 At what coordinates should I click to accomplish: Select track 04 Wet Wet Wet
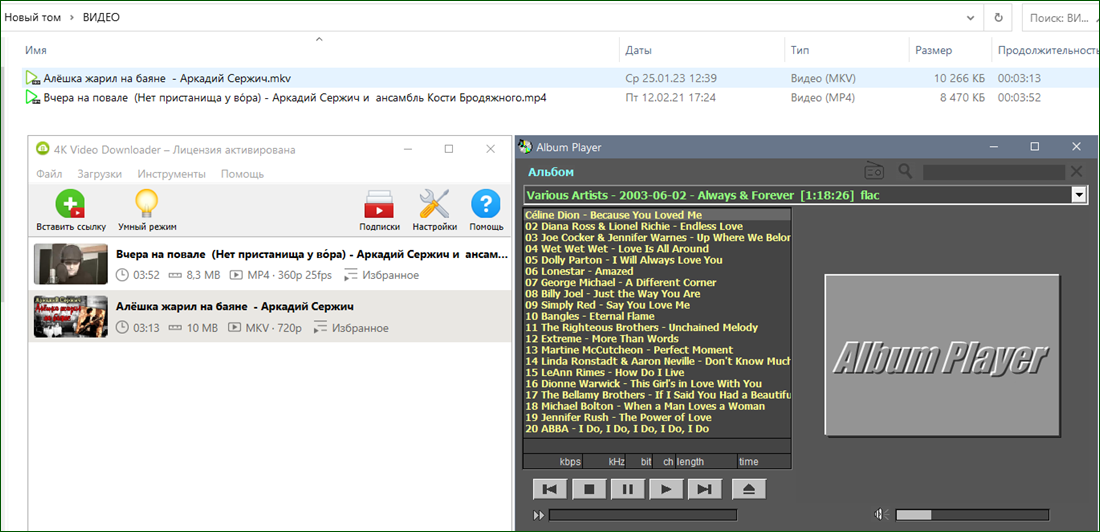click(x=657, y=248)
